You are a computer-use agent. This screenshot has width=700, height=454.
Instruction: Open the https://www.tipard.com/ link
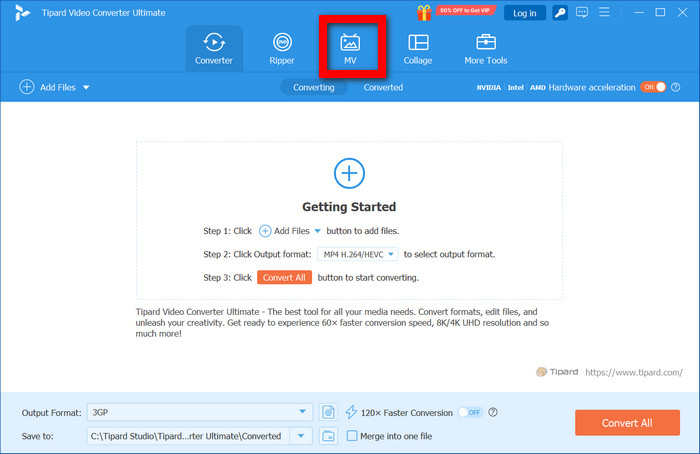[634, 372]
